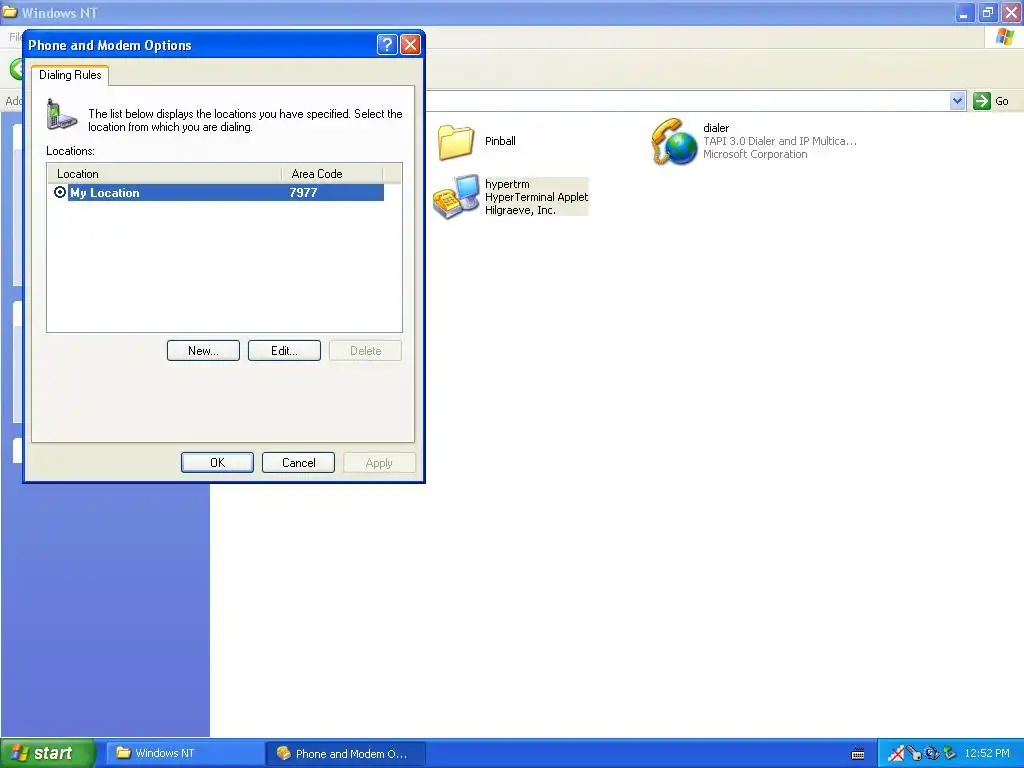Click the phone and modem icon in the dialog
The width and height of the screenshot is (1024, 768).
(x=61, y=114)
